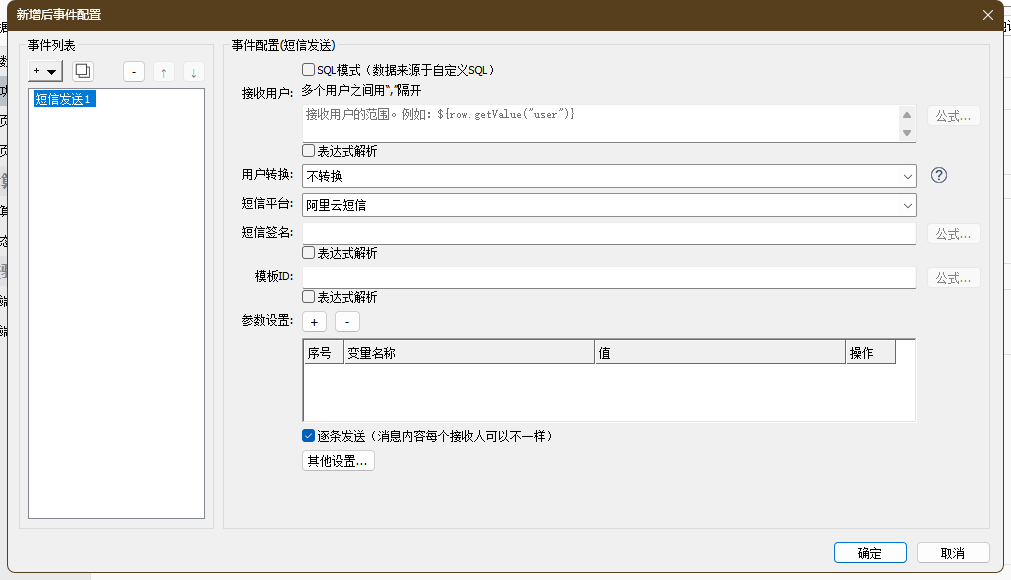Screen dimensions: 1011x580
Task: Toggle 表达式解析 under 短信签名 field
Action: coord(309,253)
